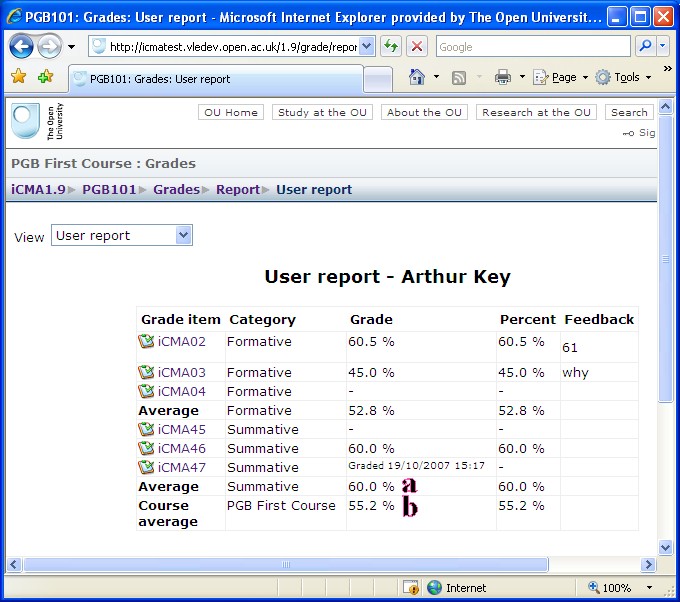
Task: Click the 'Graded 19/10/2007 15:17' text
Action: [416, 465]
